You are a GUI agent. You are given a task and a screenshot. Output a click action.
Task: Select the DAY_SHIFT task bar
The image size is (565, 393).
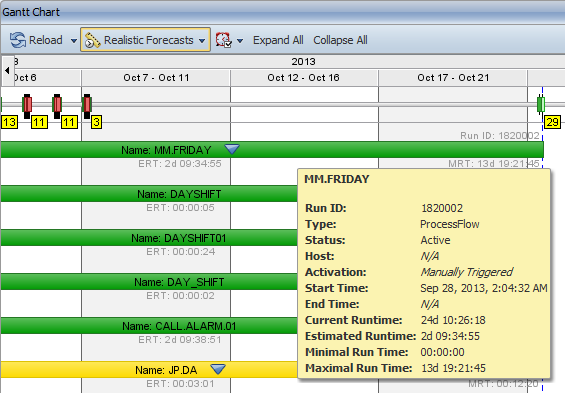click(149, 282)
